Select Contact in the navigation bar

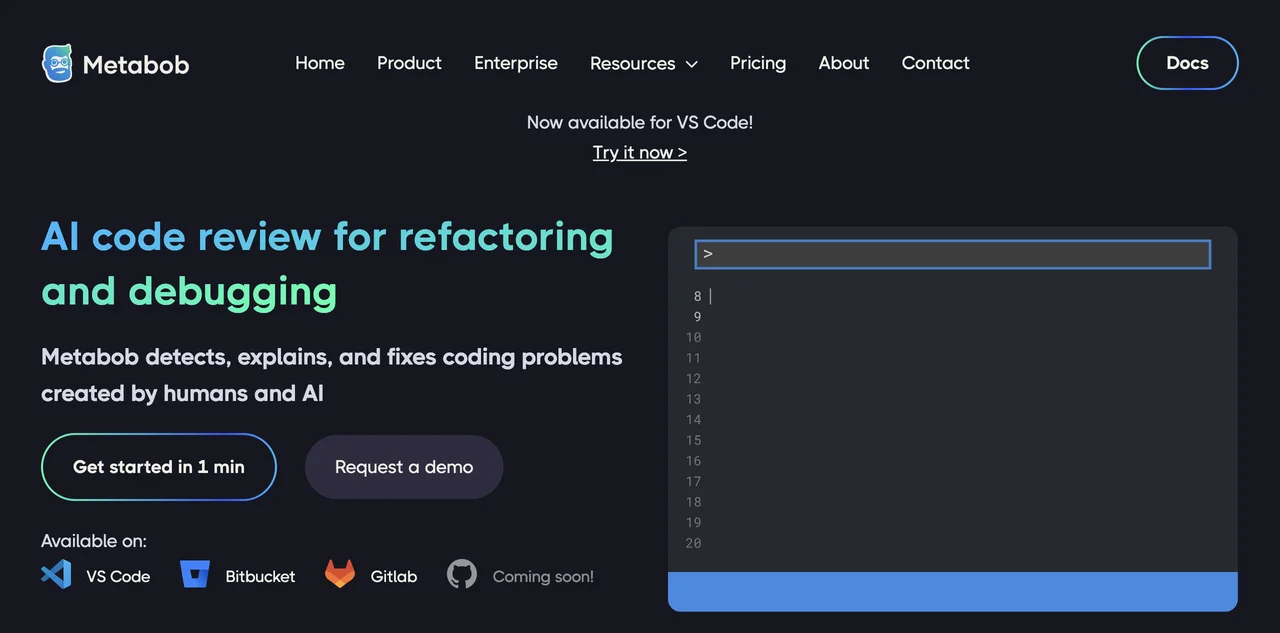point(936,63)
